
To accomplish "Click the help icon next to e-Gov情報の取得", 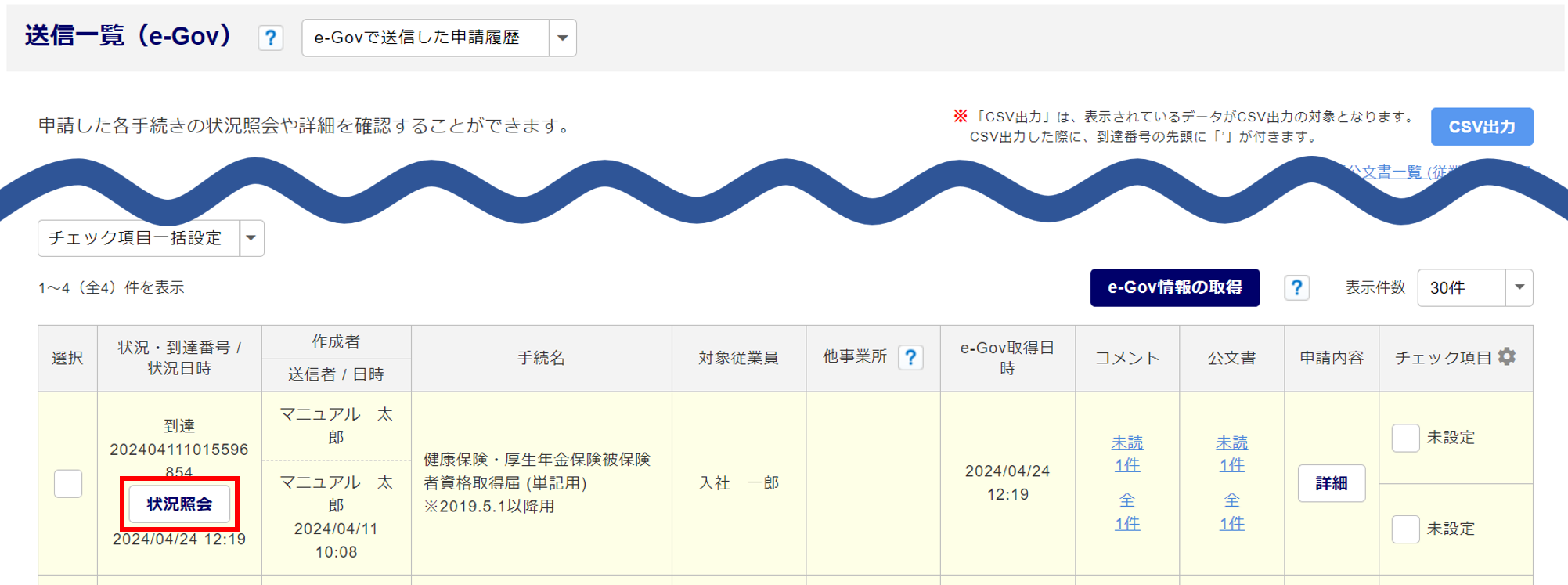I will click(x=1296, y=288).
